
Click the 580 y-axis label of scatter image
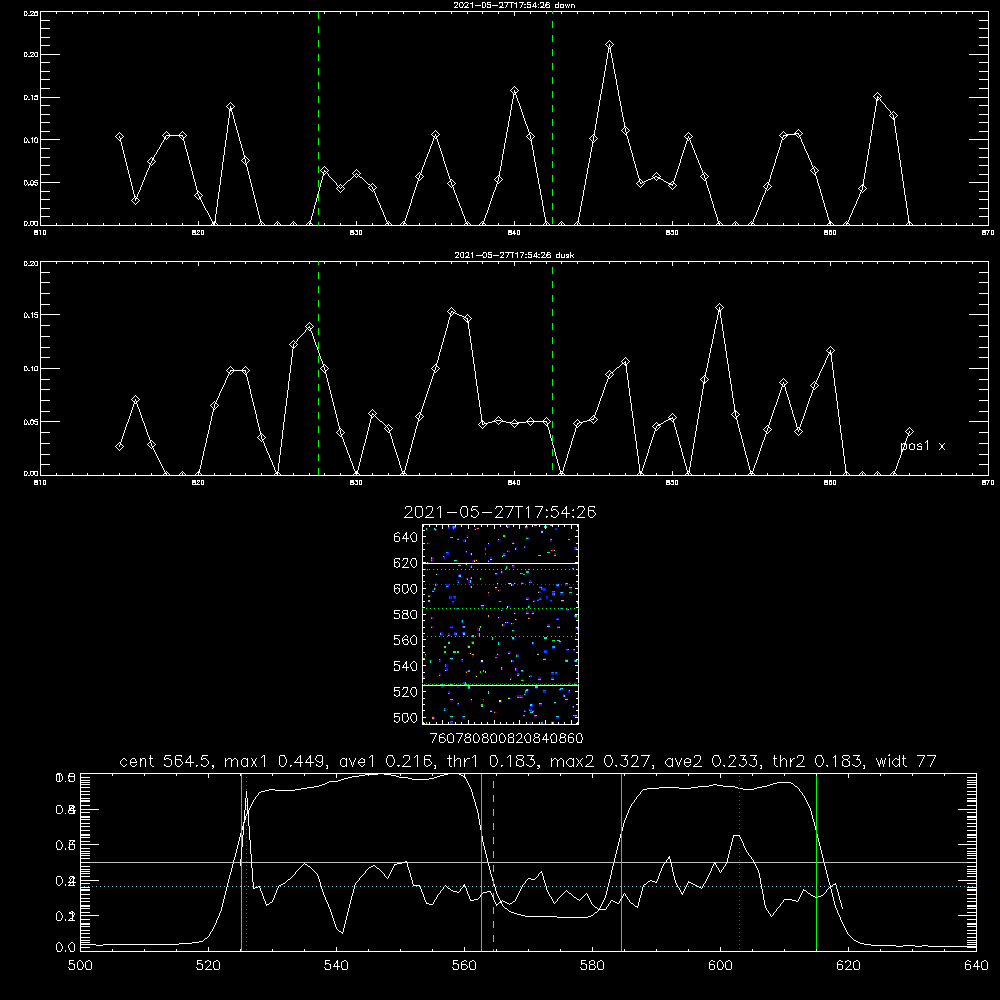coord(406,614)
